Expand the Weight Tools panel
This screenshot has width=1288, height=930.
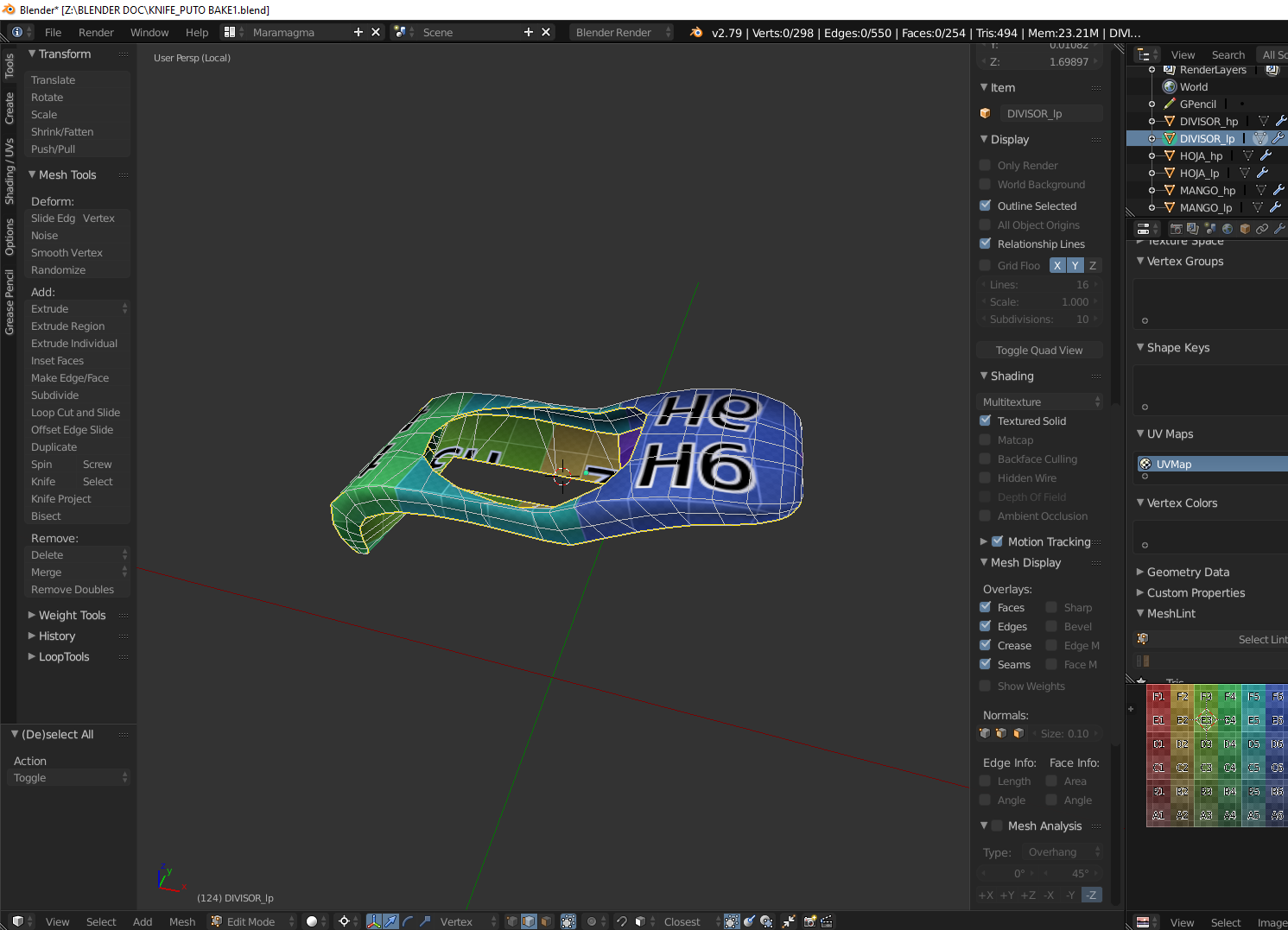coord(72,616)
